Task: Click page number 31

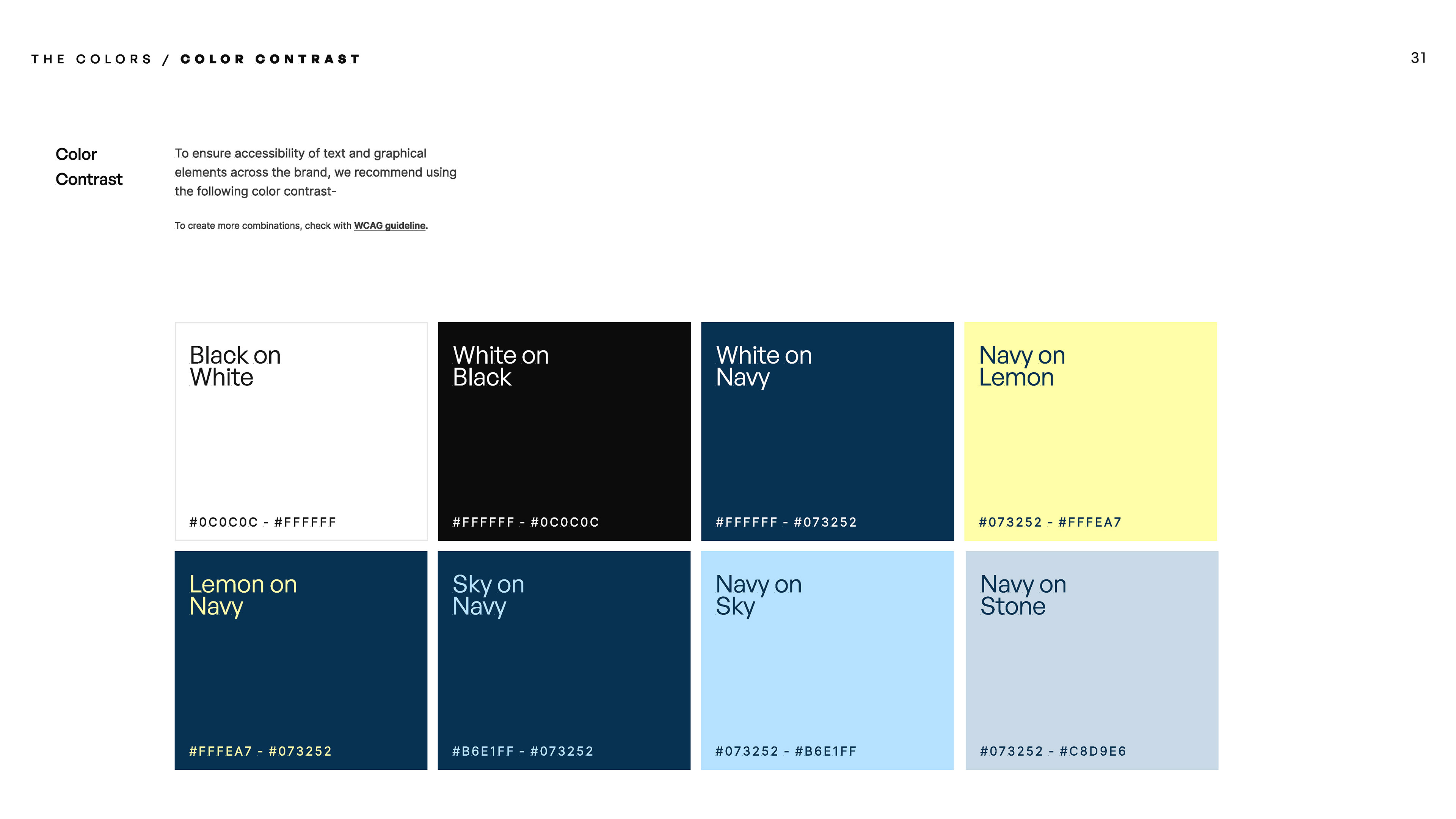Action: [x=1418, y=58]
